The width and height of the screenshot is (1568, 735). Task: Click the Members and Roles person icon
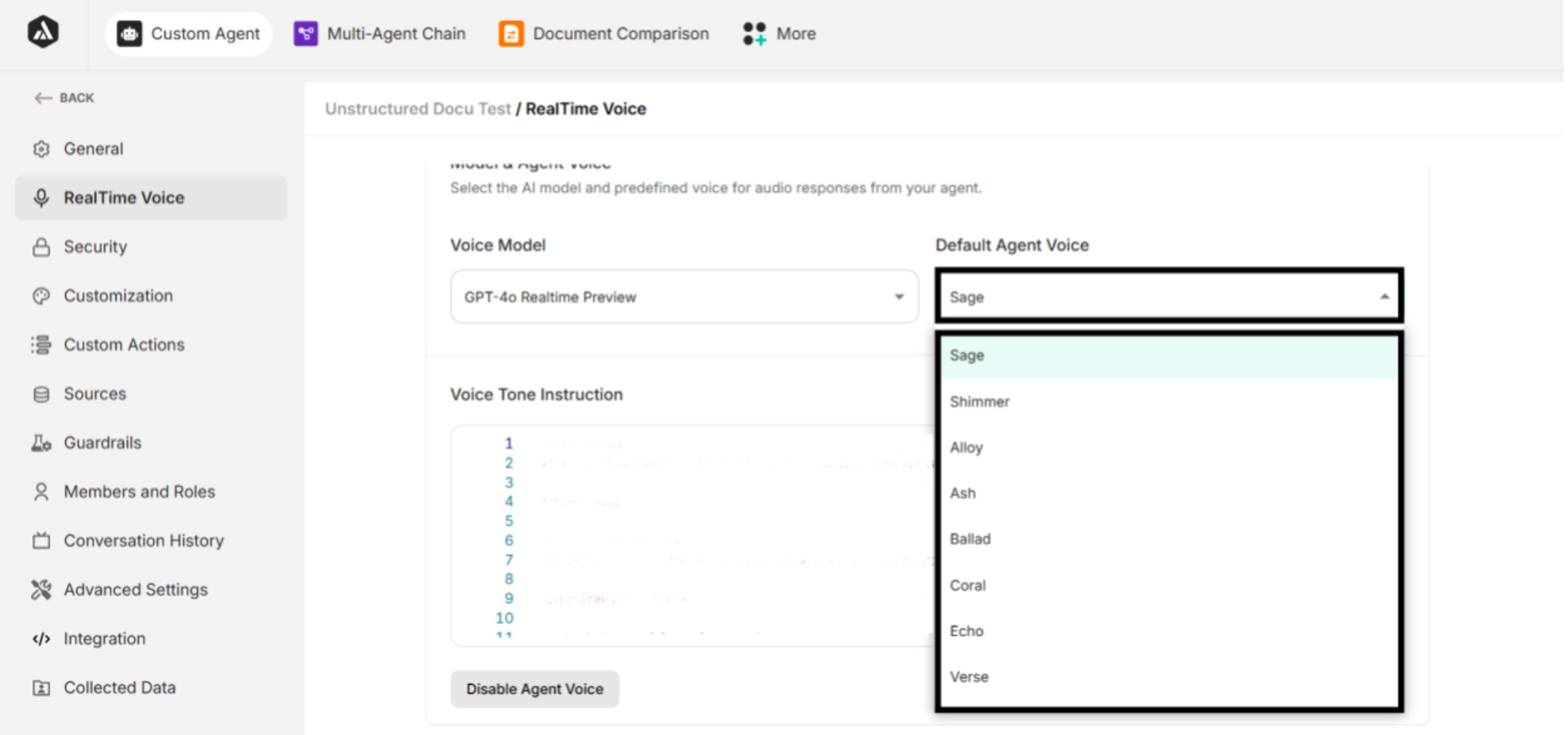[41, 491]
